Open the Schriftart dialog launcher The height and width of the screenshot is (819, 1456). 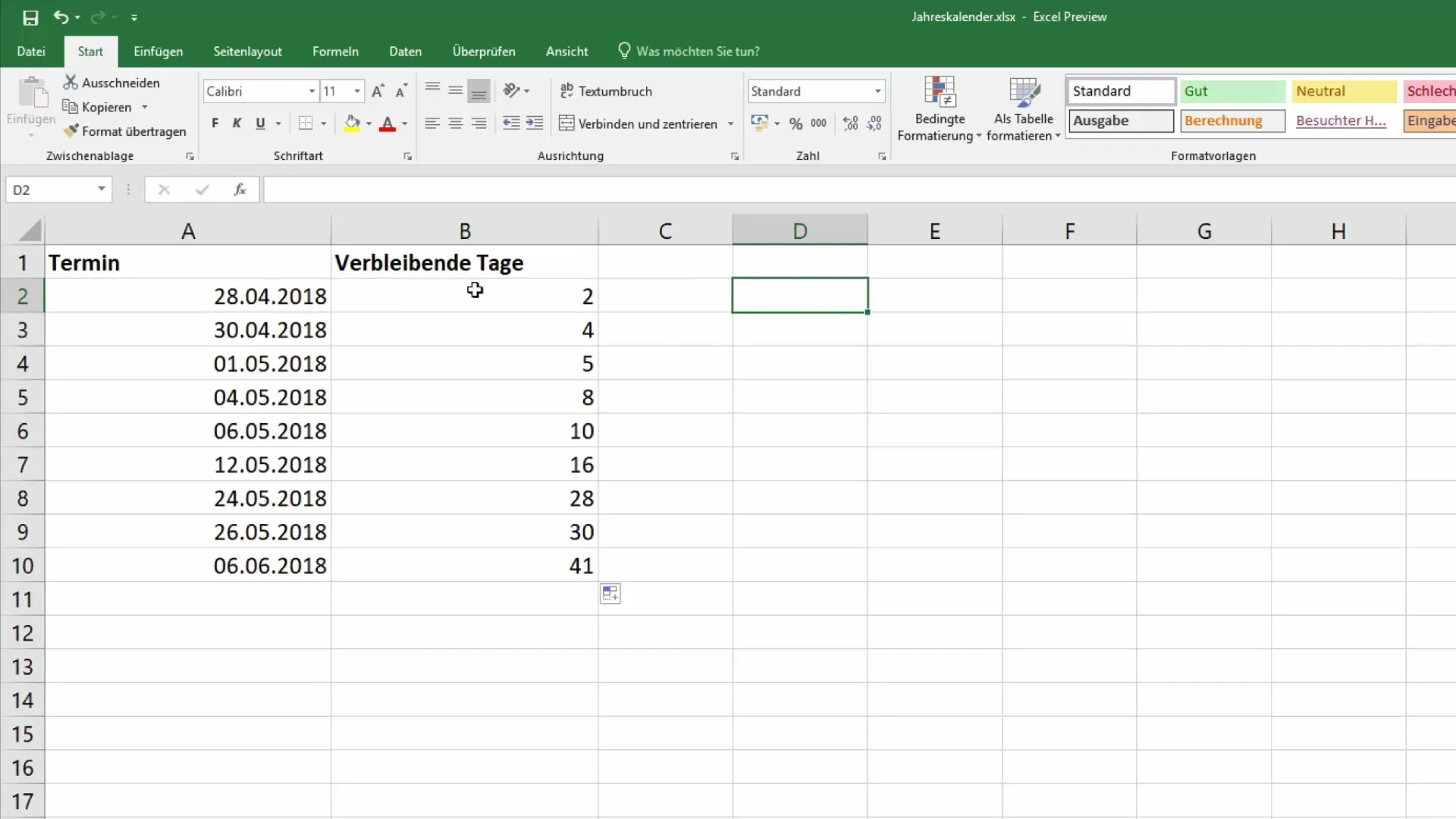click(x=408, y=156)
